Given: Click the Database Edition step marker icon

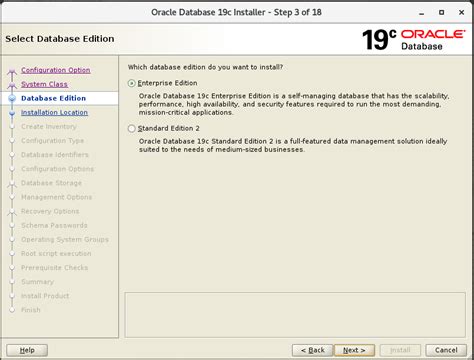Looking at the screenshot, I should (x=12, y=98).
